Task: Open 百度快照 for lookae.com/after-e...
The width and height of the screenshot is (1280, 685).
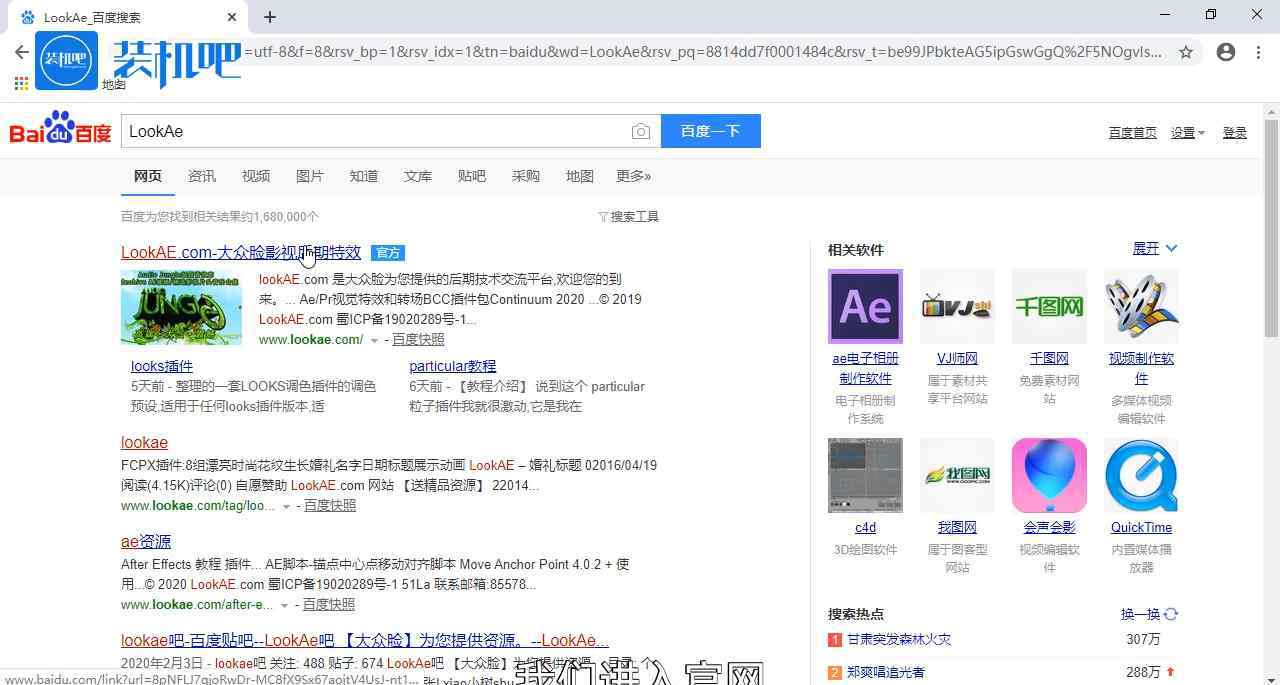Action: [329, 605]
